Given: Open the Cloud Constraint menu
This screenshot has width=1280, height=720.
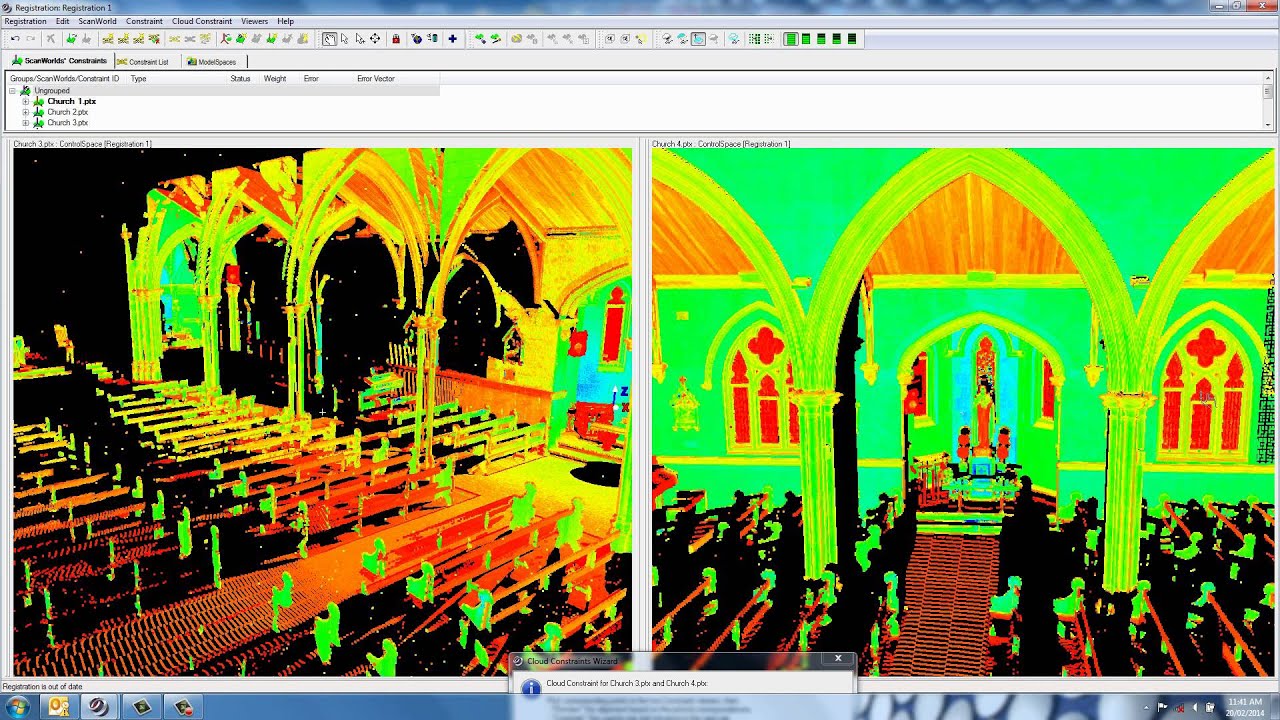Looking at the screenshot, I should coord(202,21).
